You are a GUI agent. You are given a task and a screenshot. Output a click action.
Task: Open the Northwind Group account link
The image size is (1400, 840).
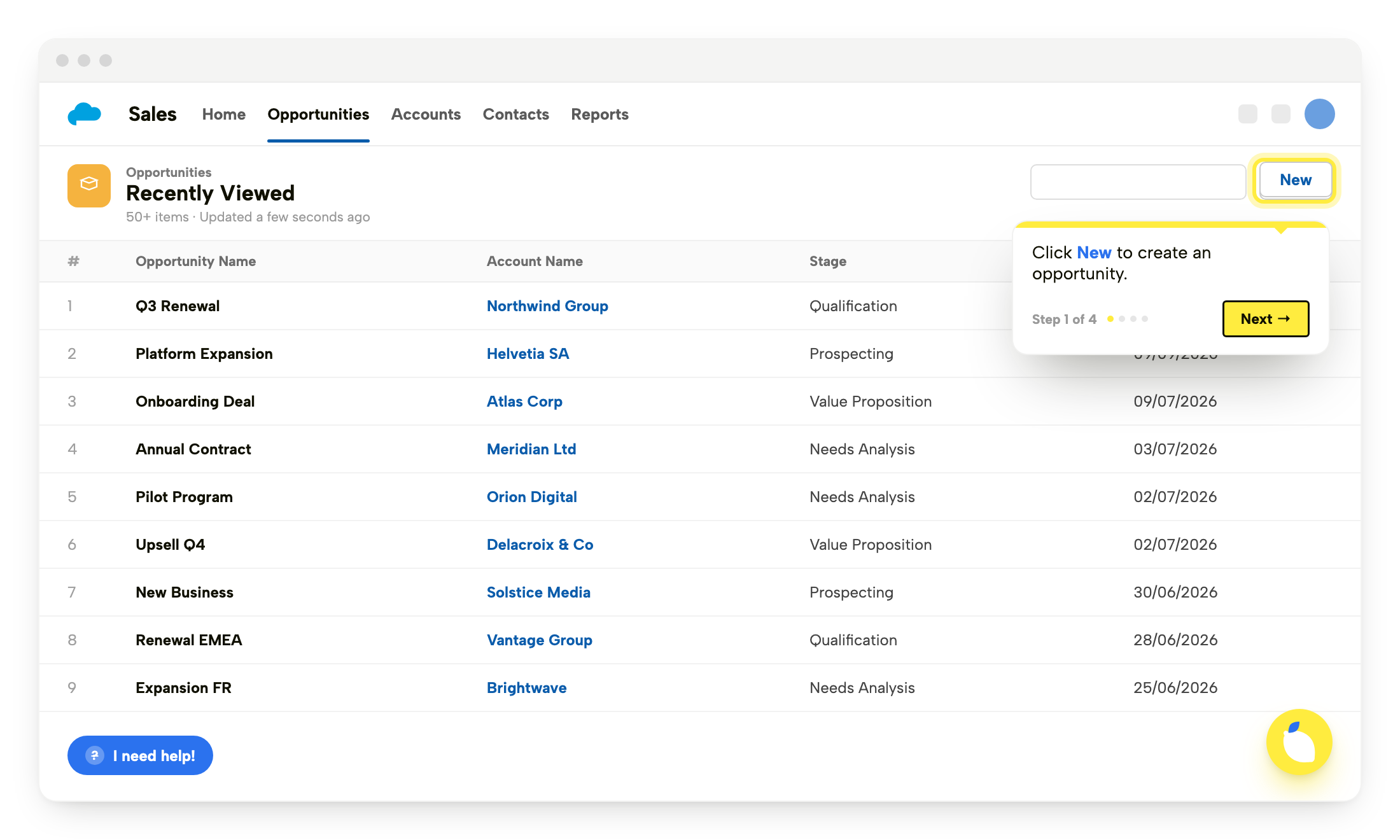[547, 306]
